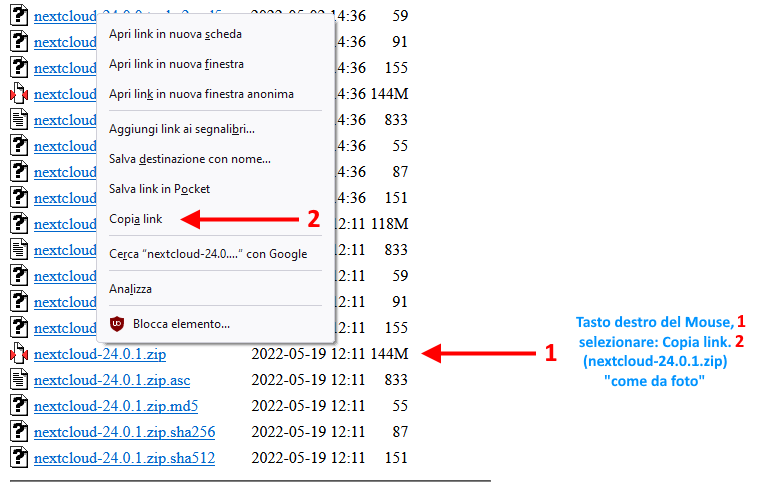Click the archive icon beside nextcloud-24.0.1.zip
Image resolution: width=761 pixels, height=489 pixels.
(x=17, y=354)
